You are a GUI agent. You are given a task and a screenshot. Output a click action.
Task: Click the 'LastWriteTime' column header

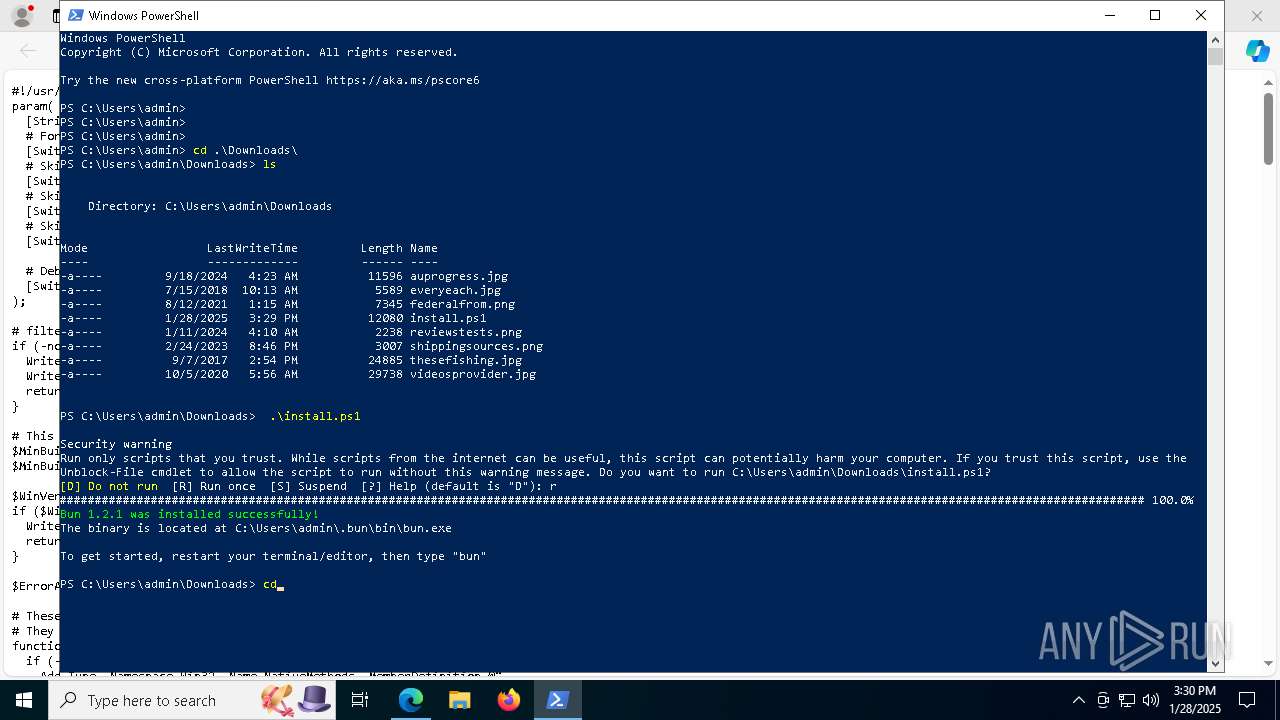tap(252, 248)
